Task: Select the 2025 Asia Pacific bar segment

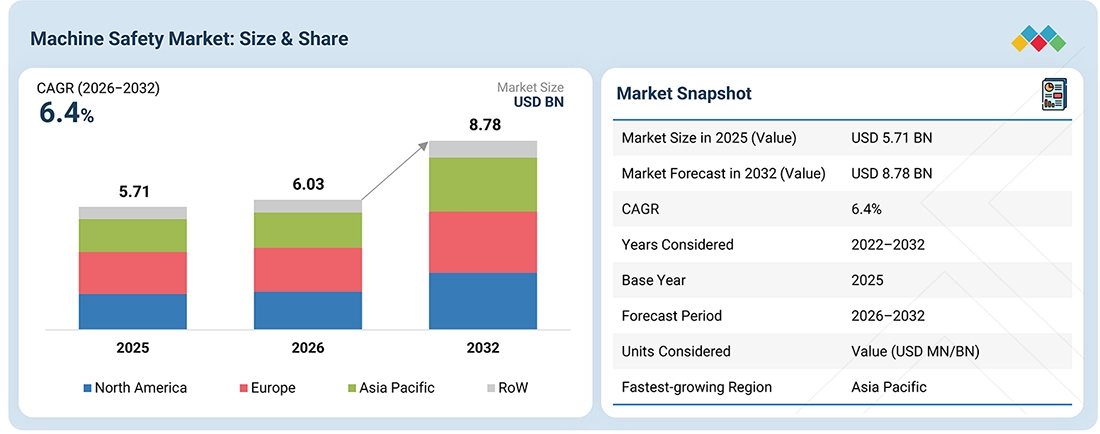Action: click(133, 236)
